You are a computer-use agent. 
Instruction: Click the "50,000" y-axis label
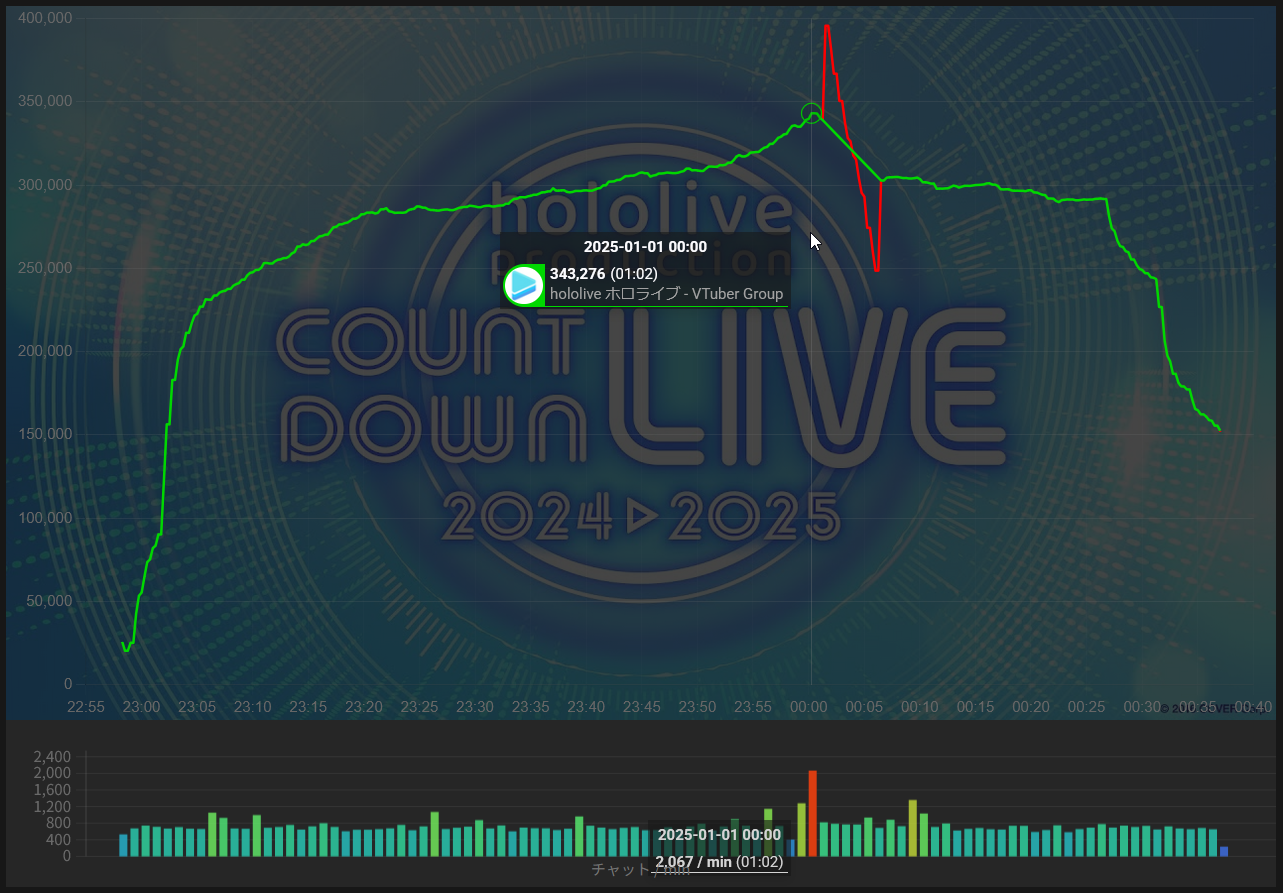tap(49, 601)
